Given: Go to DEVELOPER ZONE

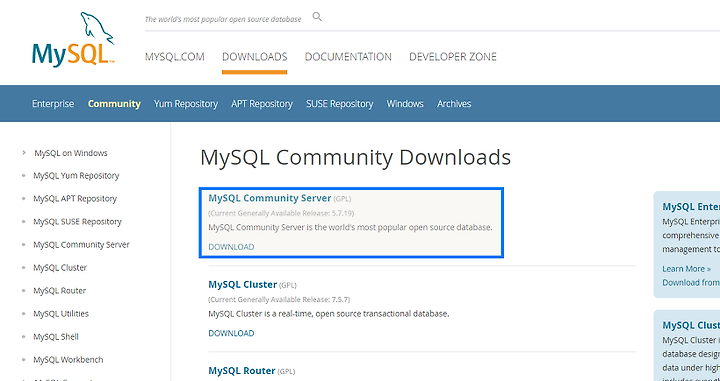Looking at the screenshot, I should [453, 57].
